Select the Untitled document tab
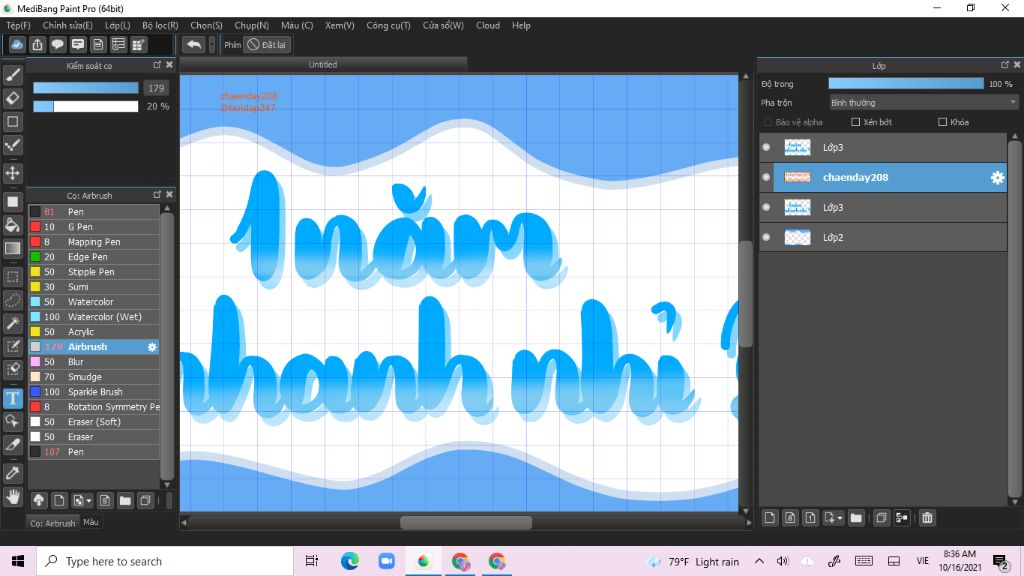 click(323, 64)
